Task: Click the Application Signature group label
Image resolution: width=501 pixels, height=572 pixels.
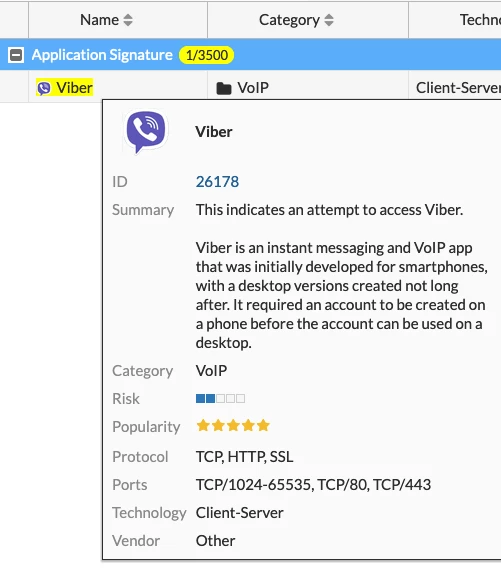Action: [102, 55]
